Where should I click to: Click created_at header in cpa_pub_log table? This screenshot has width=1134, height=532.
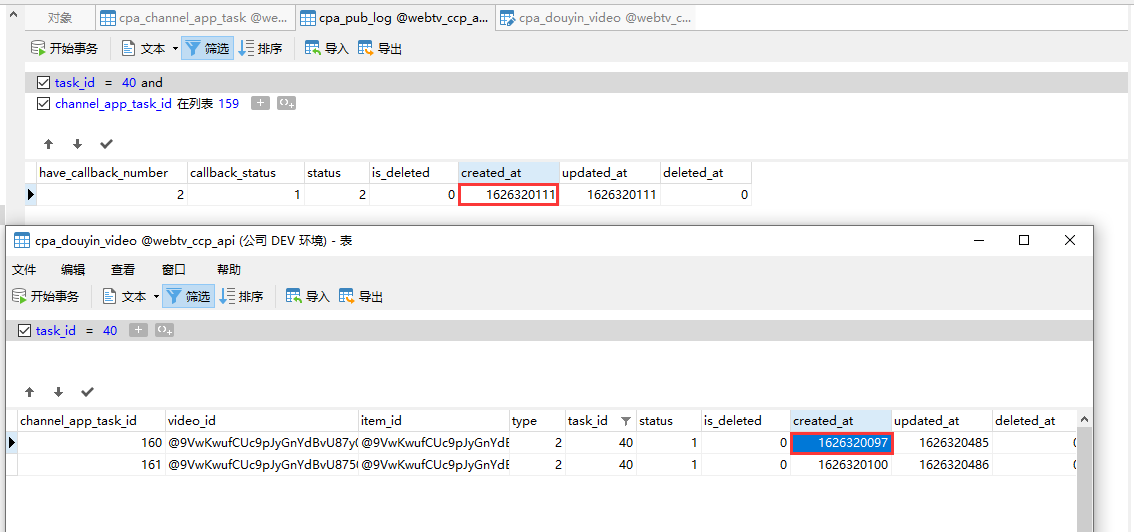508,173
